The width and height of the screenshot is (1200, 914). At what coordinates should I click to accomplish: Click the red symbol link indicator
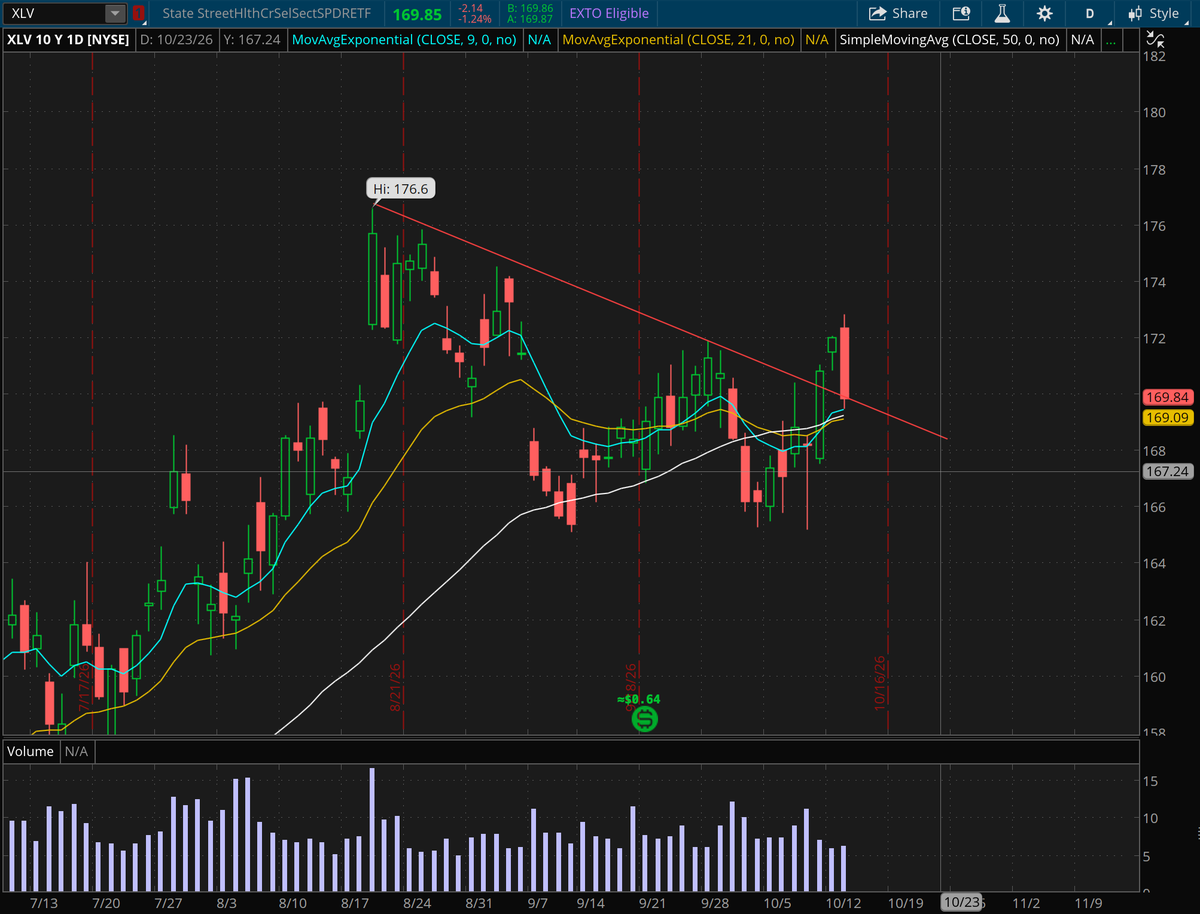139,14
